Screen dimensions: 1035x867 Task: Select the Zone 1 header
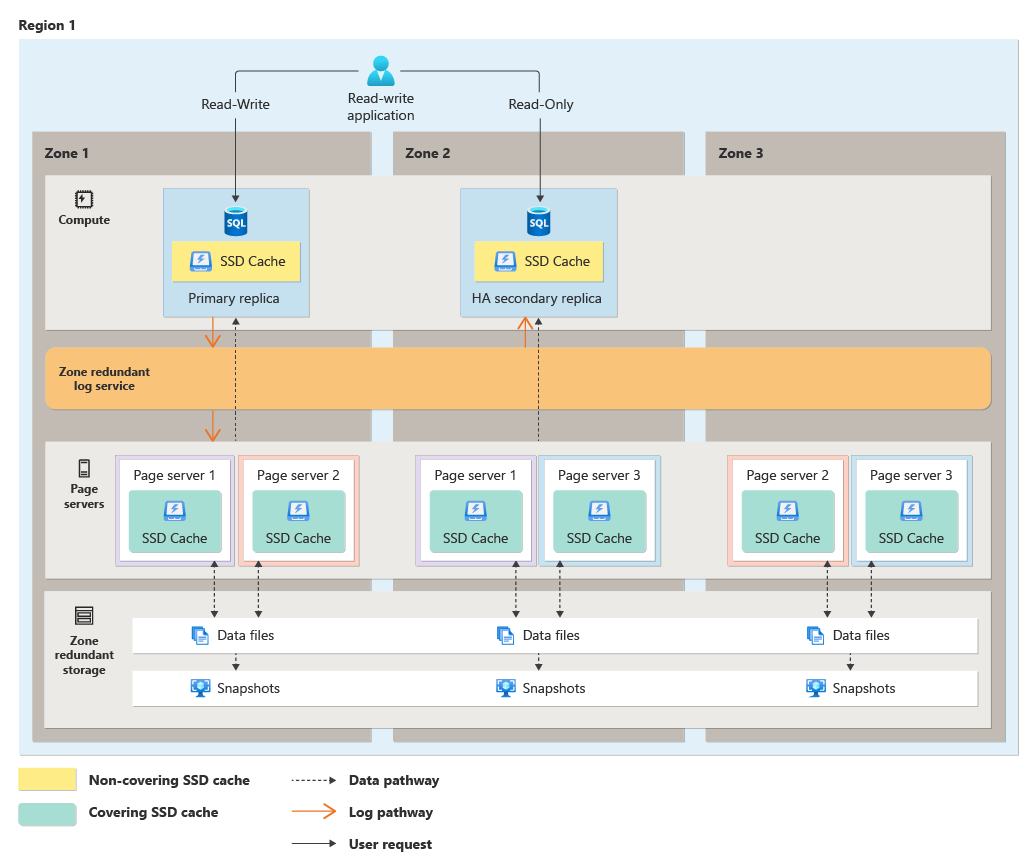click(67, 153)
